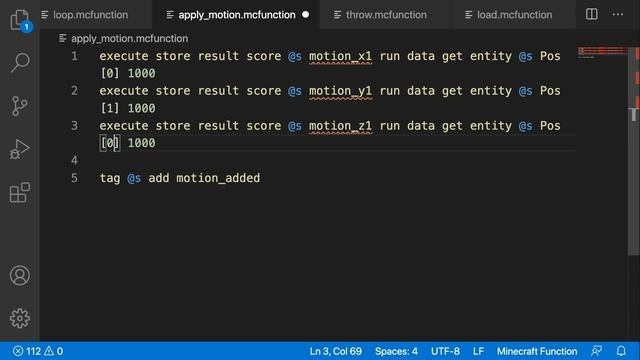Click the word tag on line 5

110,178
